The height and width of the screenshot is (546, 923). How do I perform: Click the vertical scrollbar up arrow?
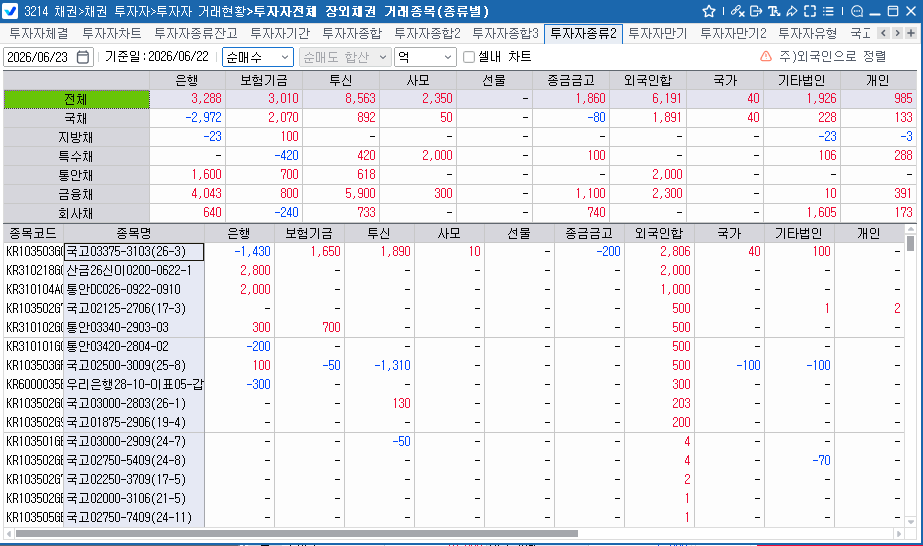pos(911,229)
